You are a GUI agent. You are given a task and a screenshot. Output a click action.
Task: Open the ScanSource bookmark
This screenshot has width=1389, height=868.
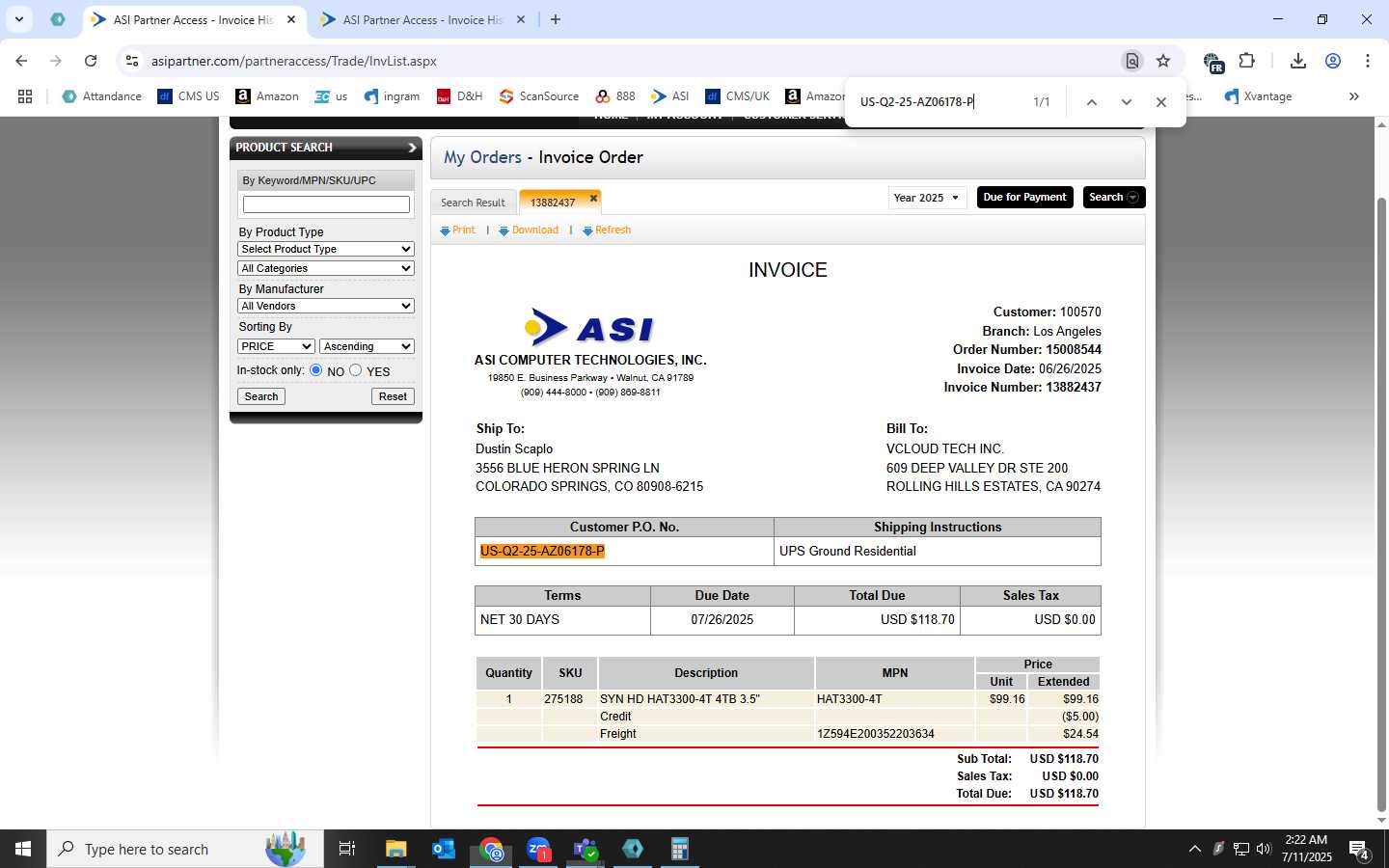[x=539, y=96]
